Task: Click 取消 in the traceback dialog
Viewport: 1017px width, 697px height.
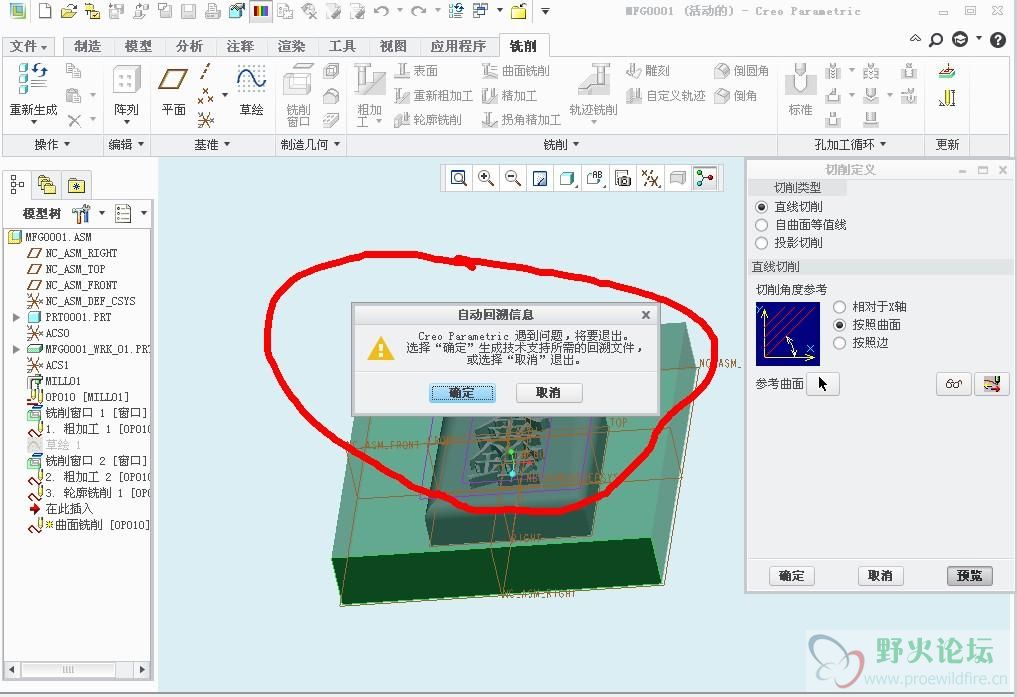Action: point(549,393)
